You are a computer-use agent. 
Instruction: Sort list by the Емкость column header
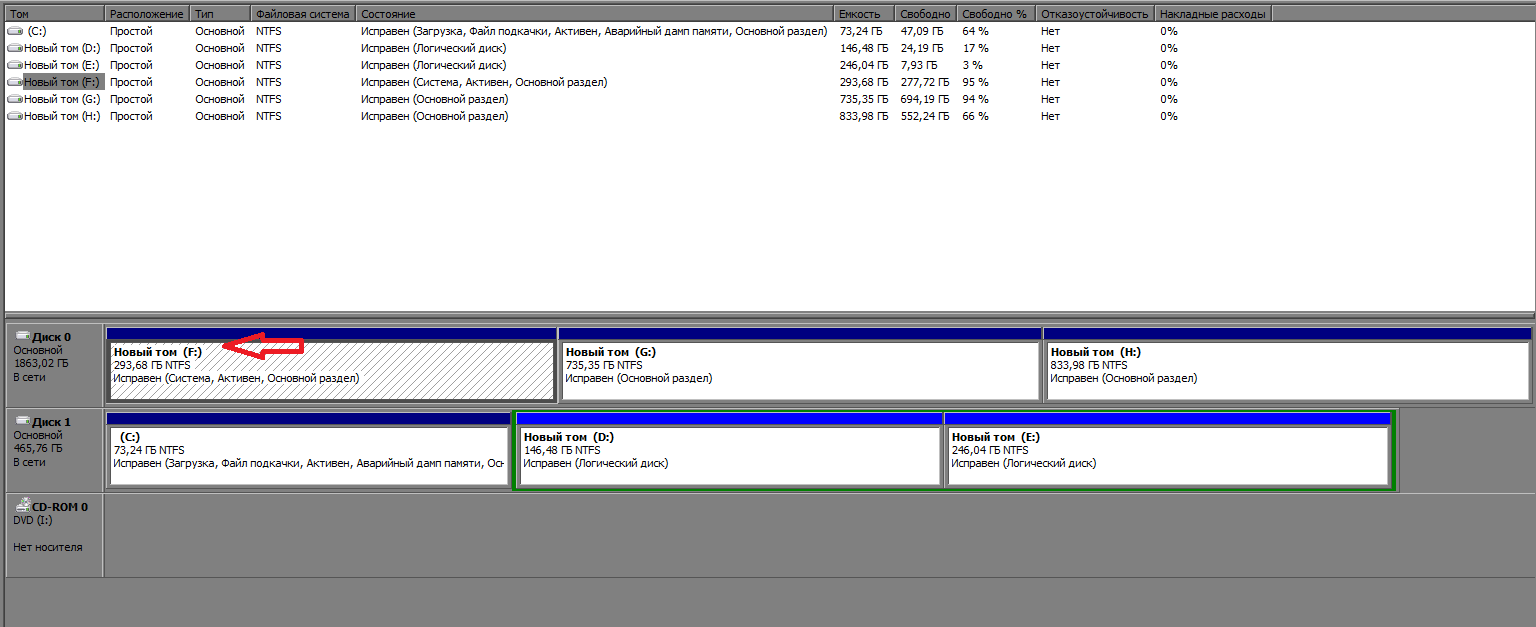(864, 14)
